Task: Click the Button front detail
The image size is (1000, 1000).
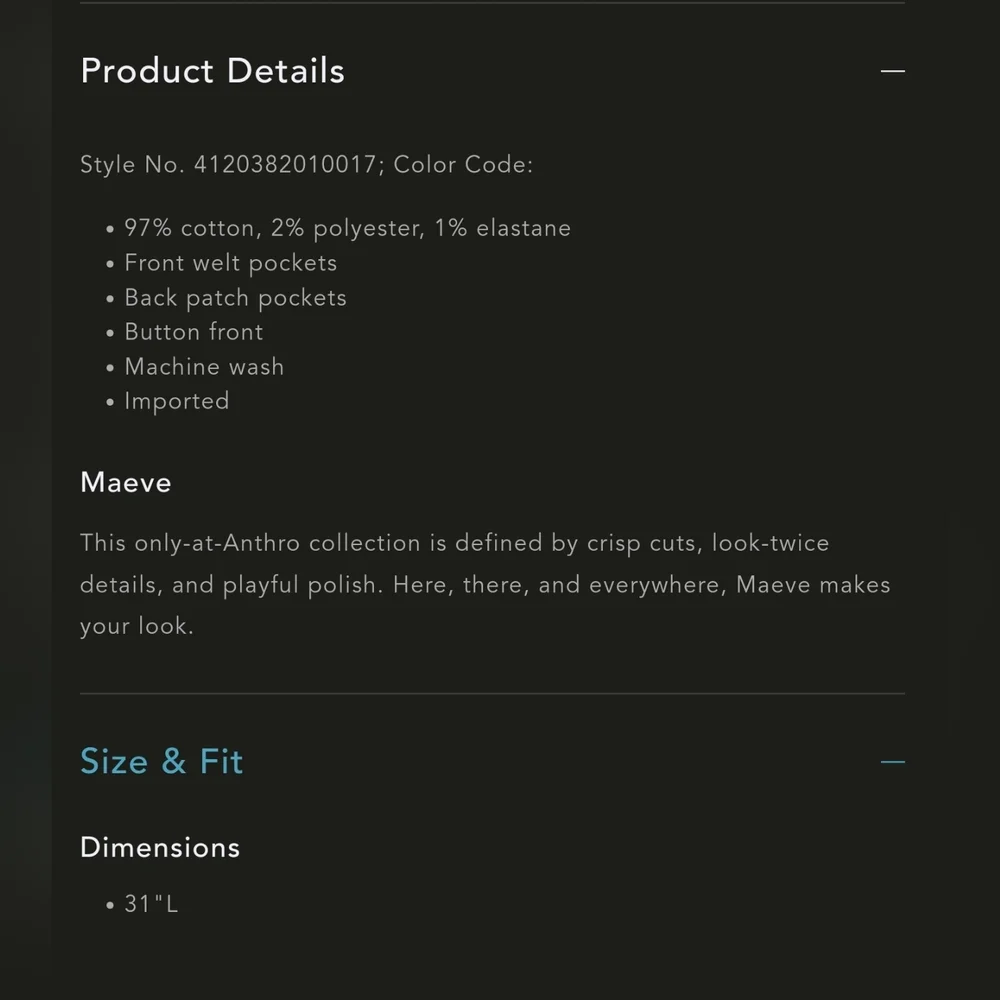Action: pos(193,332)
